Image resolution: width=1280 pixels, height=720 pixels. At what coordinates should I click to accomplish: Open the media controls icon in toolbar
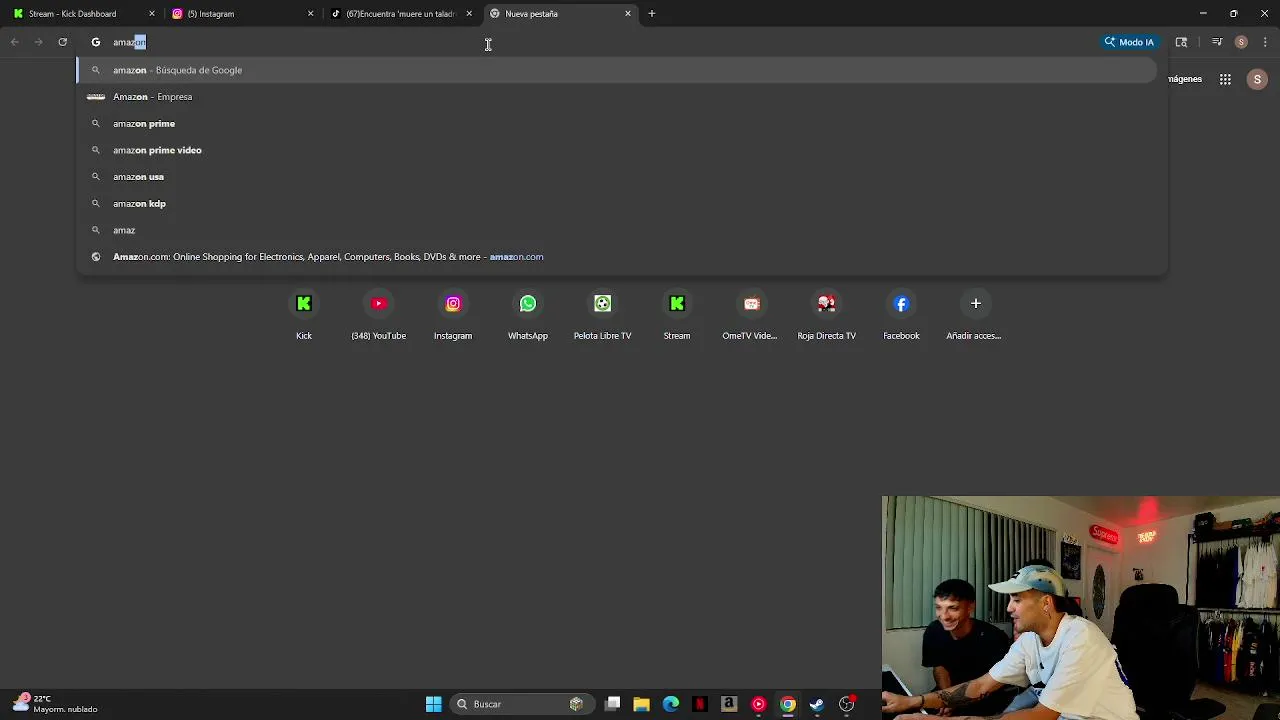[1217, 42]
